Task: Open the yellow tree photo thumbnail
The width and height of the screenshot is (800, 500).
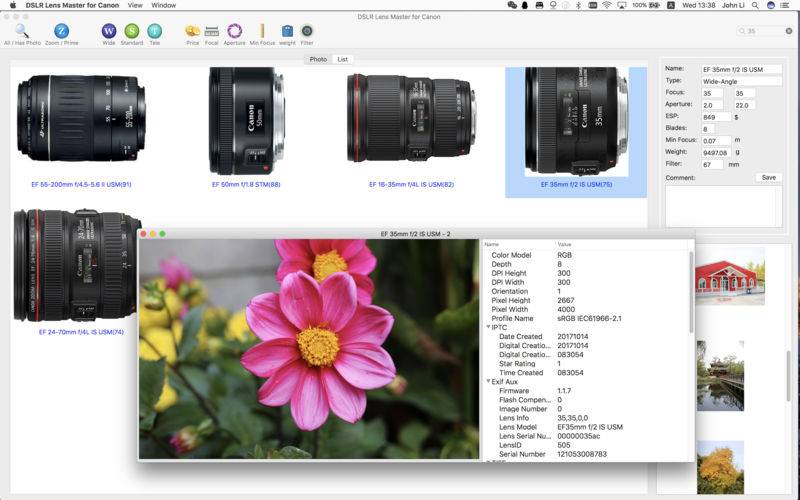Action: pyautogui.click(x=720, y=468)
